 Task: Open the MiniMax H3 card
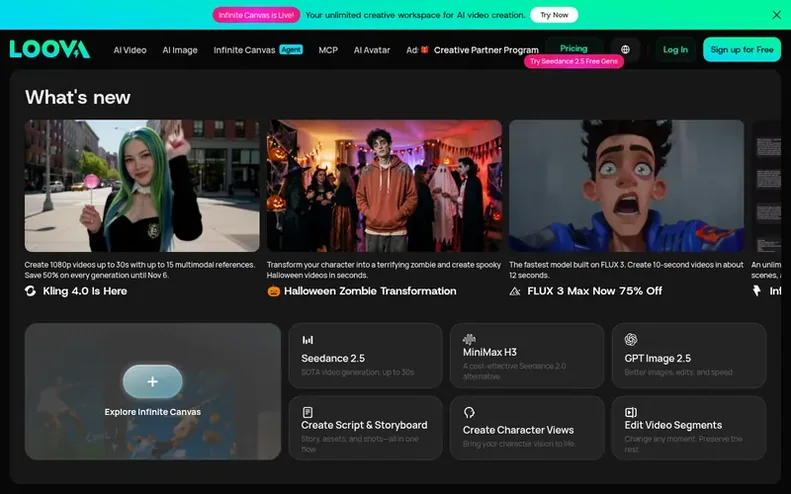click(527, 356)
